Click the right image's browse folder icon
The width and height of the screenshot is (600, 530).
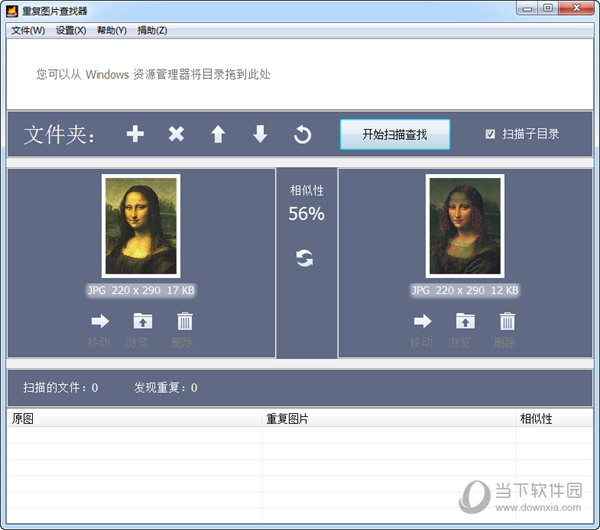coord(465,321)
